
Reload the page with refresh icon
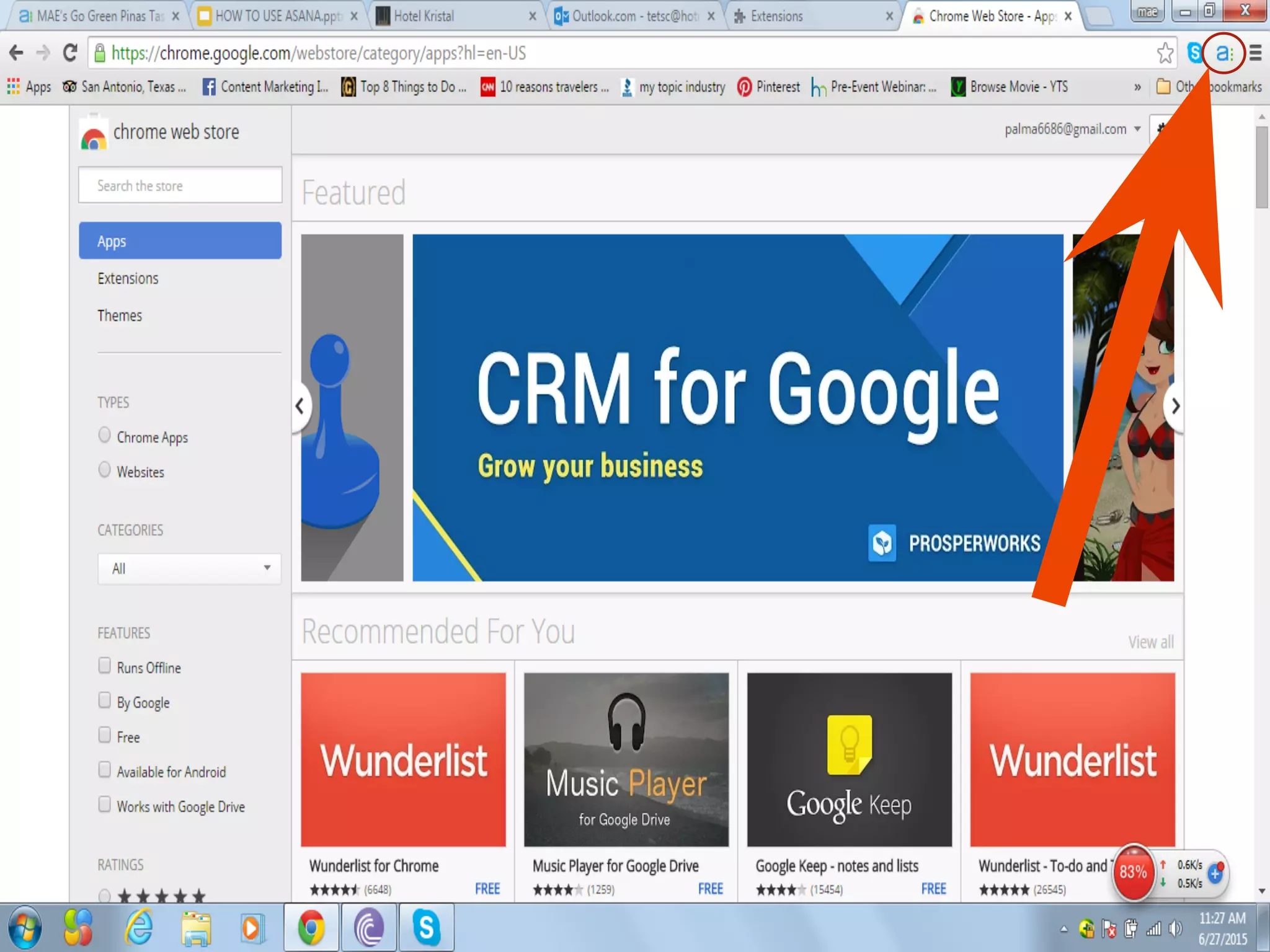(x=70, y=53)
